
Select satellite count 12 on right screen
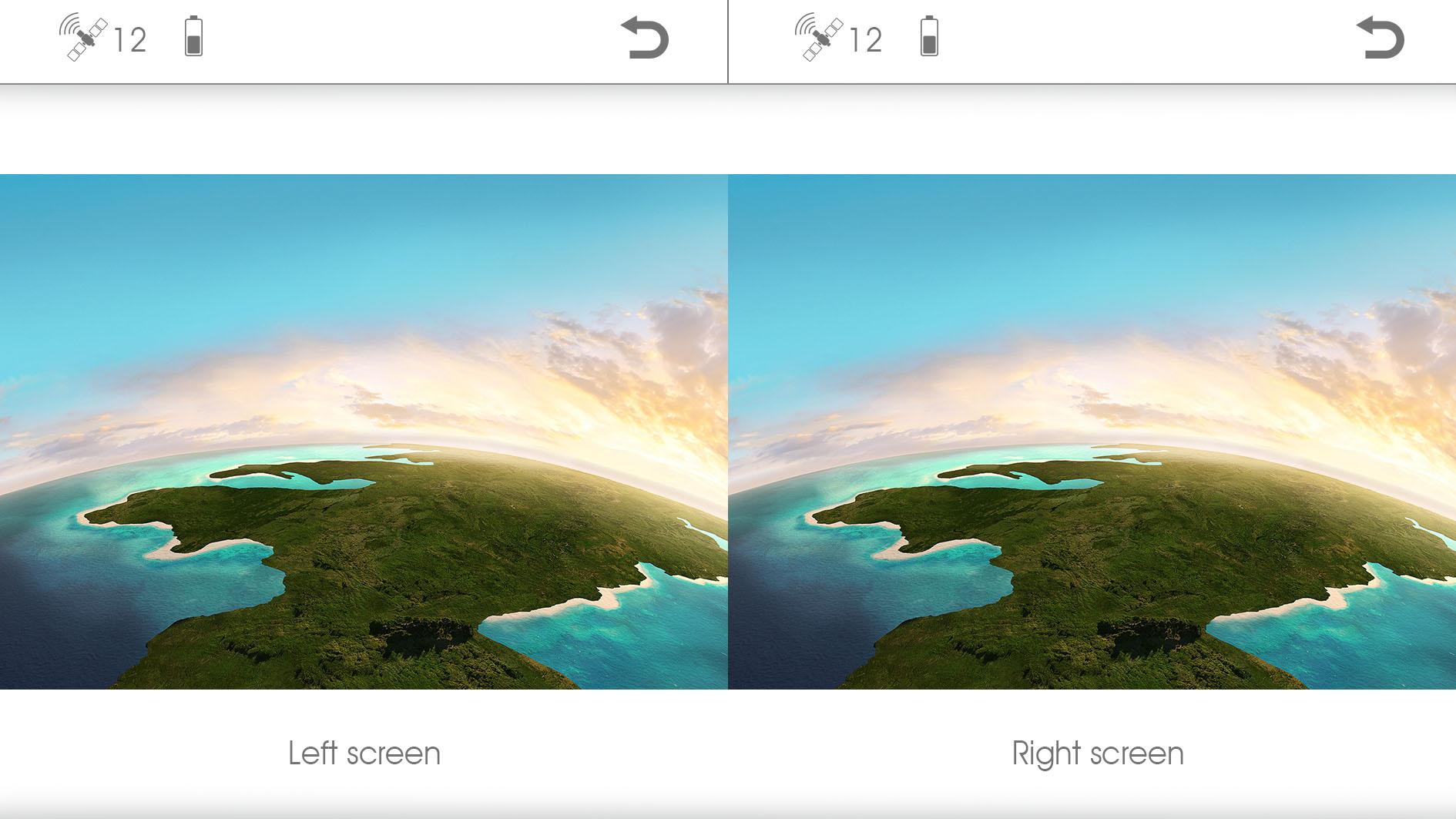click(x=865, y=40)
